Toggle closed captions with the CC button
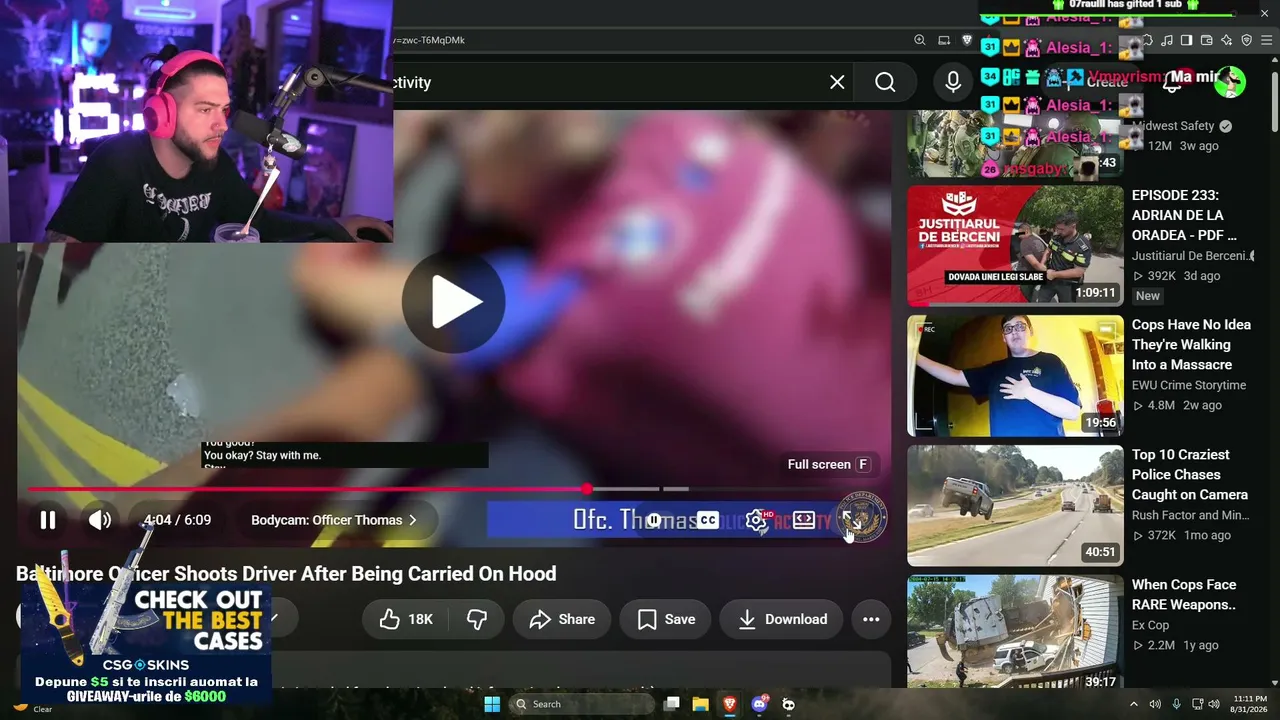This screenshot has width=1280, height=720. pyautogui.click(x=708, y=520)
